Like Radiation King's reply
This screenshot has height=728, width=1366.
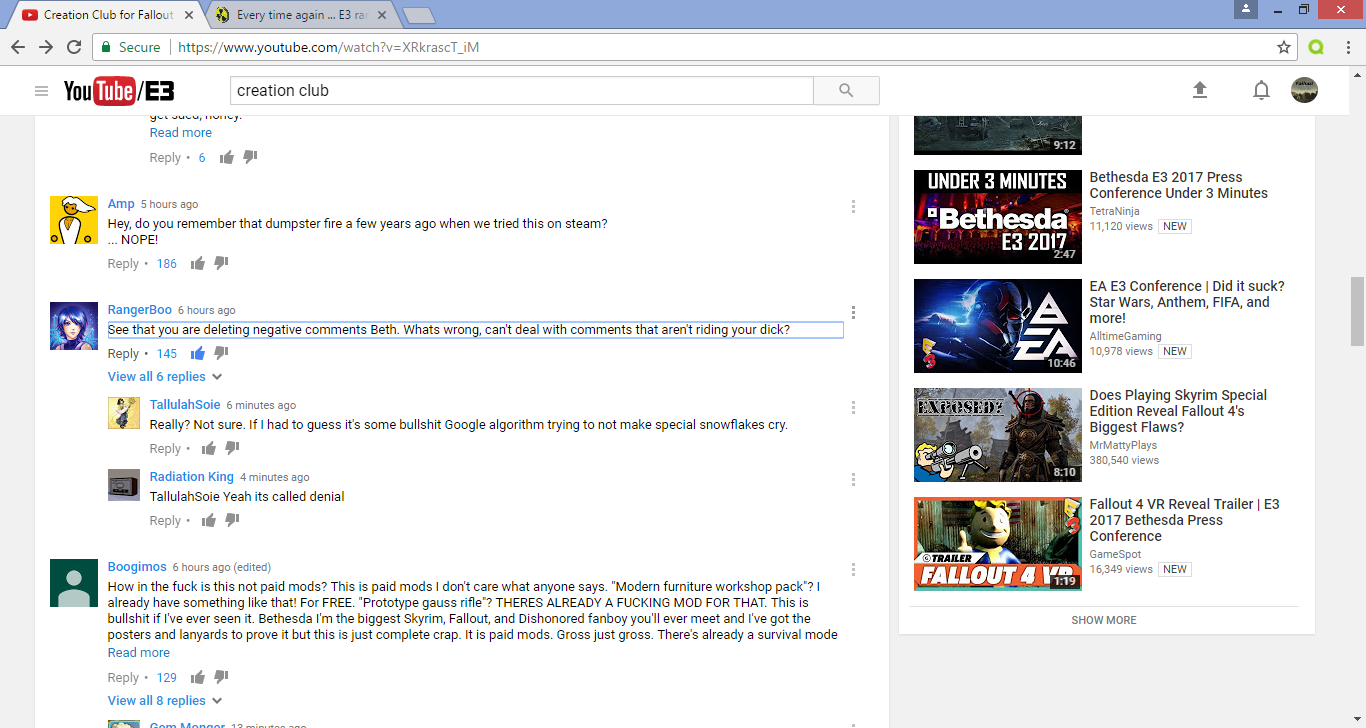pyautogui.click(x=209, y=520)
